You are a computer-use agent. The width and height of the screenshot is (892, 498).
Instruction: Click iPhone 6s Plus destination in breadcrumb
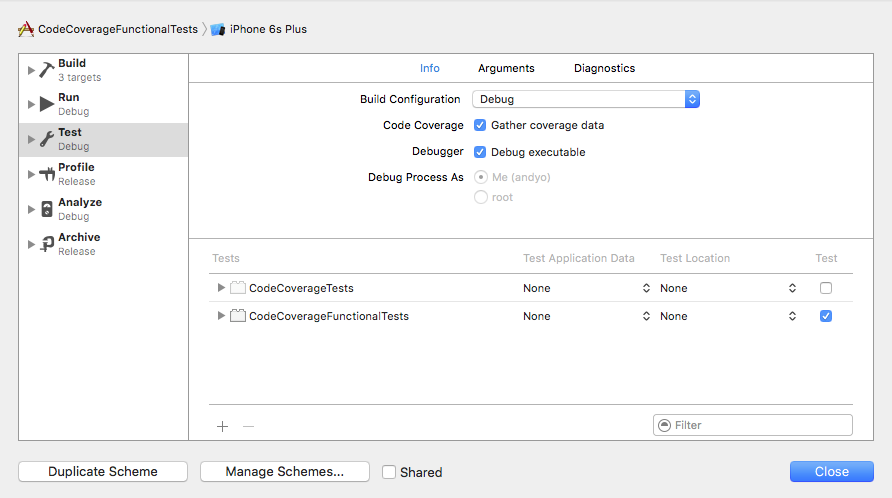[268, 29]
